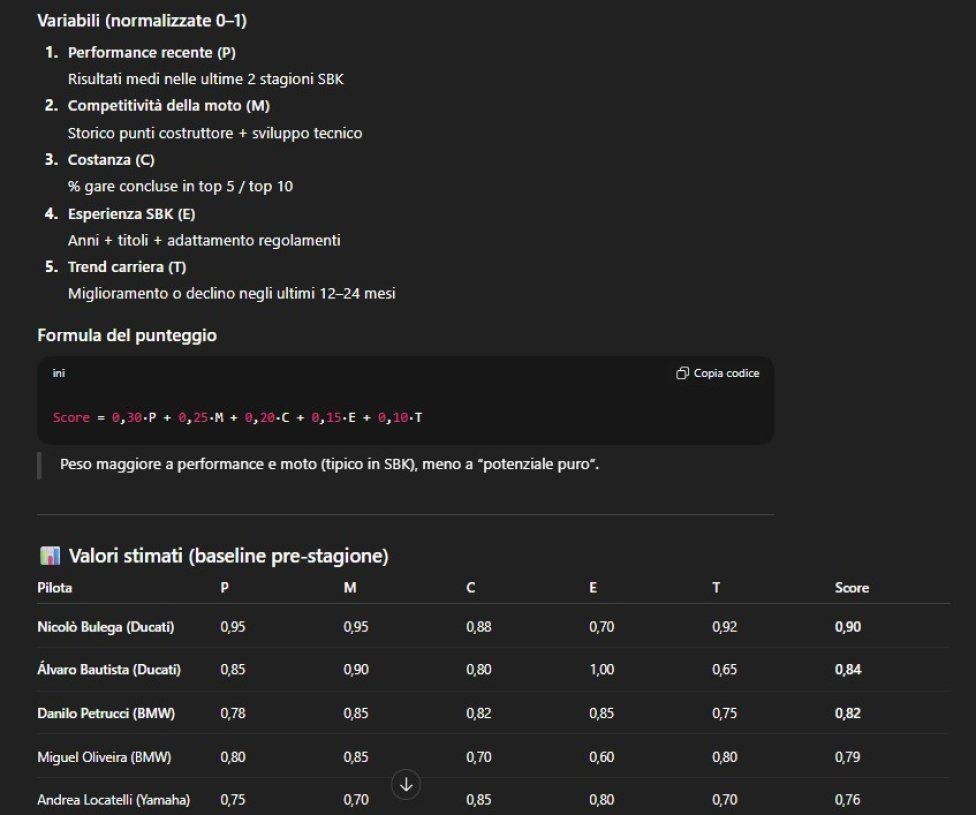The image size is (976, 815).
Task: Click 'Esperienza SBK (E)' list item
Action: point(131,214)
